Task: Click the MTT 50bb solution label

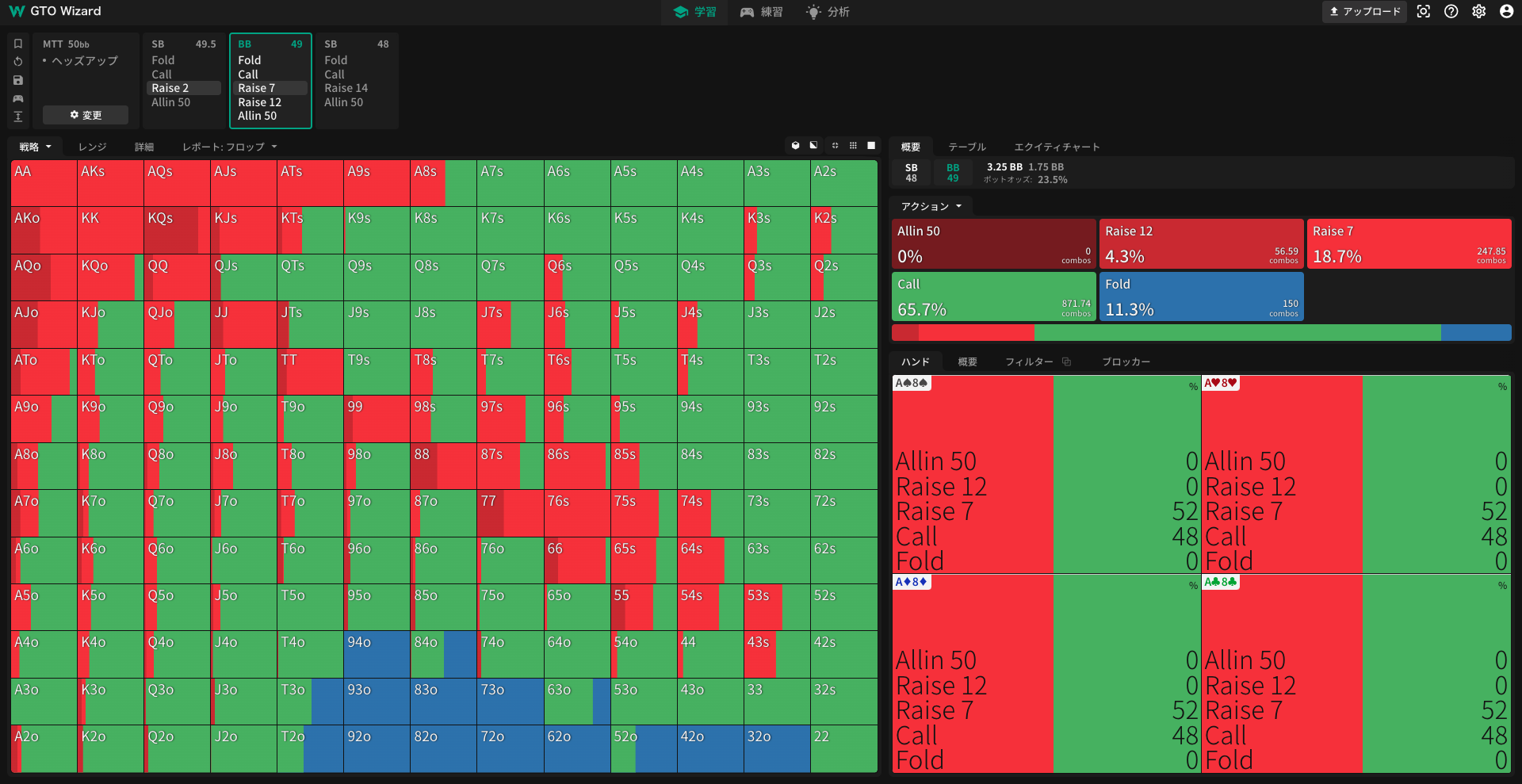Action: coord(66,44)
